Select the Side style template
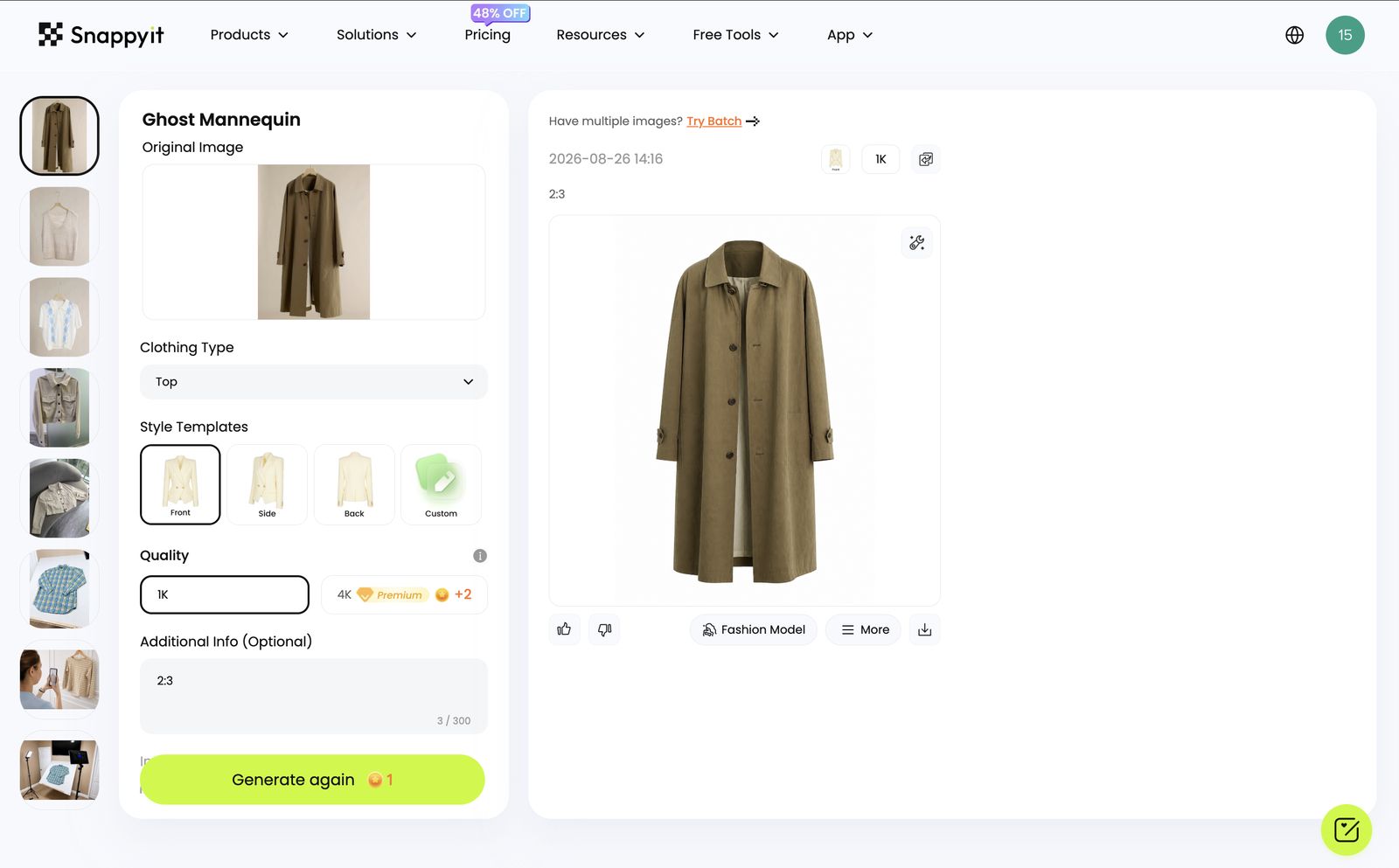The height and width of the screenshot is (868, 1399). click(268, 484)
